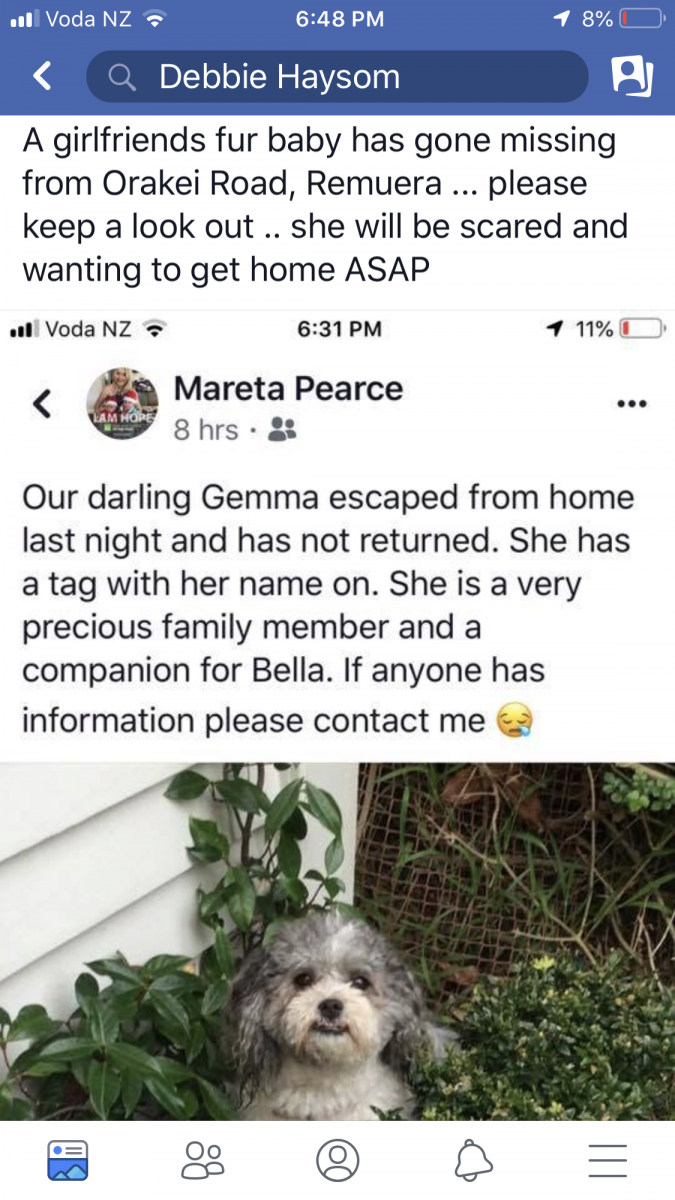
Task: Open the profile card icon top right
Action: click(x=632, y=77)
